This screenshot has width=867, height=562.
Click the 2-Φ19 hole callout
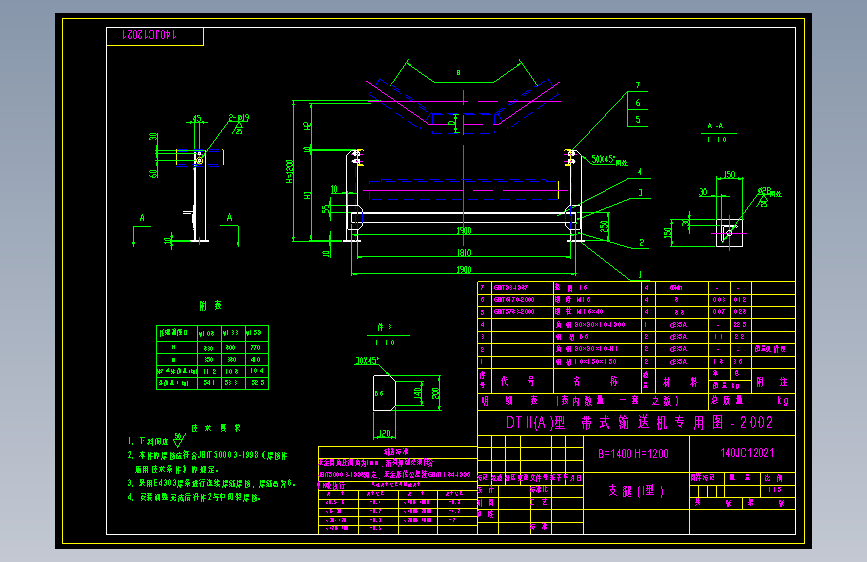tap(239, 118)
